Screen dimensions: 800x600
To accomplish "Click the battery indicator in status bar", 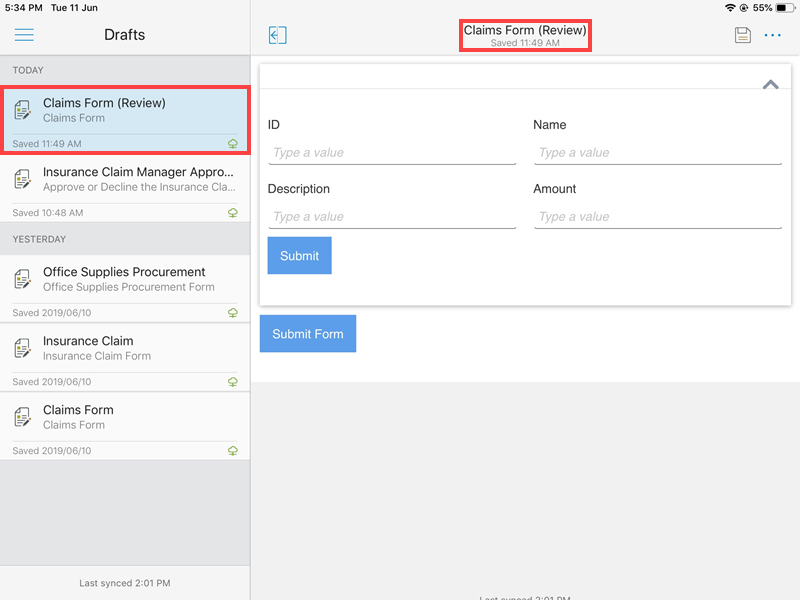I will coord(785,8).
